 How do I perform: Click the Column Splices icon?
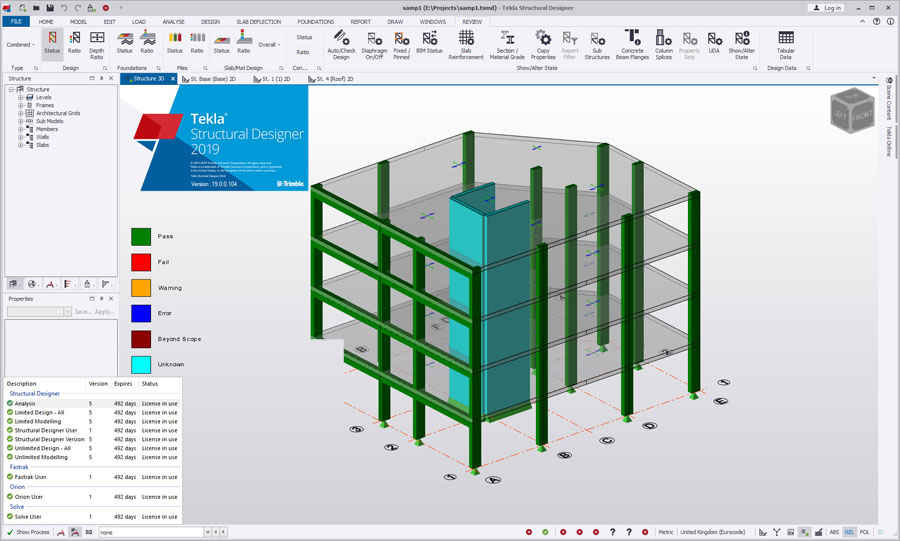point(664,43)
